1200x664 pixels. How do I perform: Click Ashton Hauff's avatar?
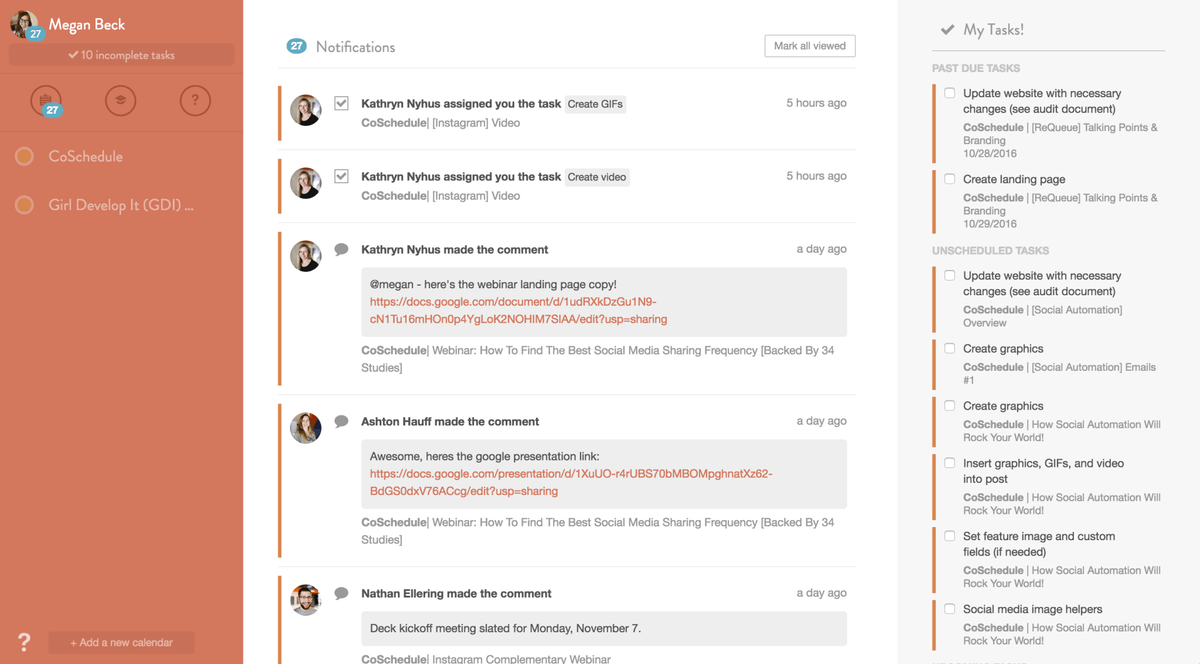coord(306,428)
